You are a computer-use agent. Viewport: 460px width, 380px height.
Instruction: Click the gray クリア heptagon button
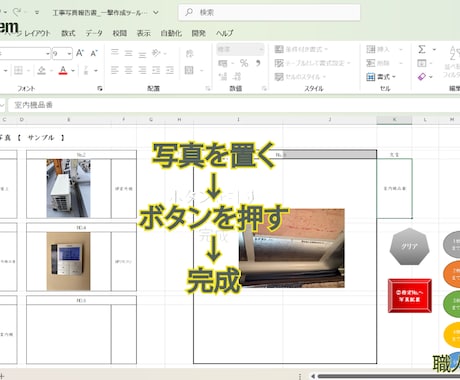tap(410, 247)
